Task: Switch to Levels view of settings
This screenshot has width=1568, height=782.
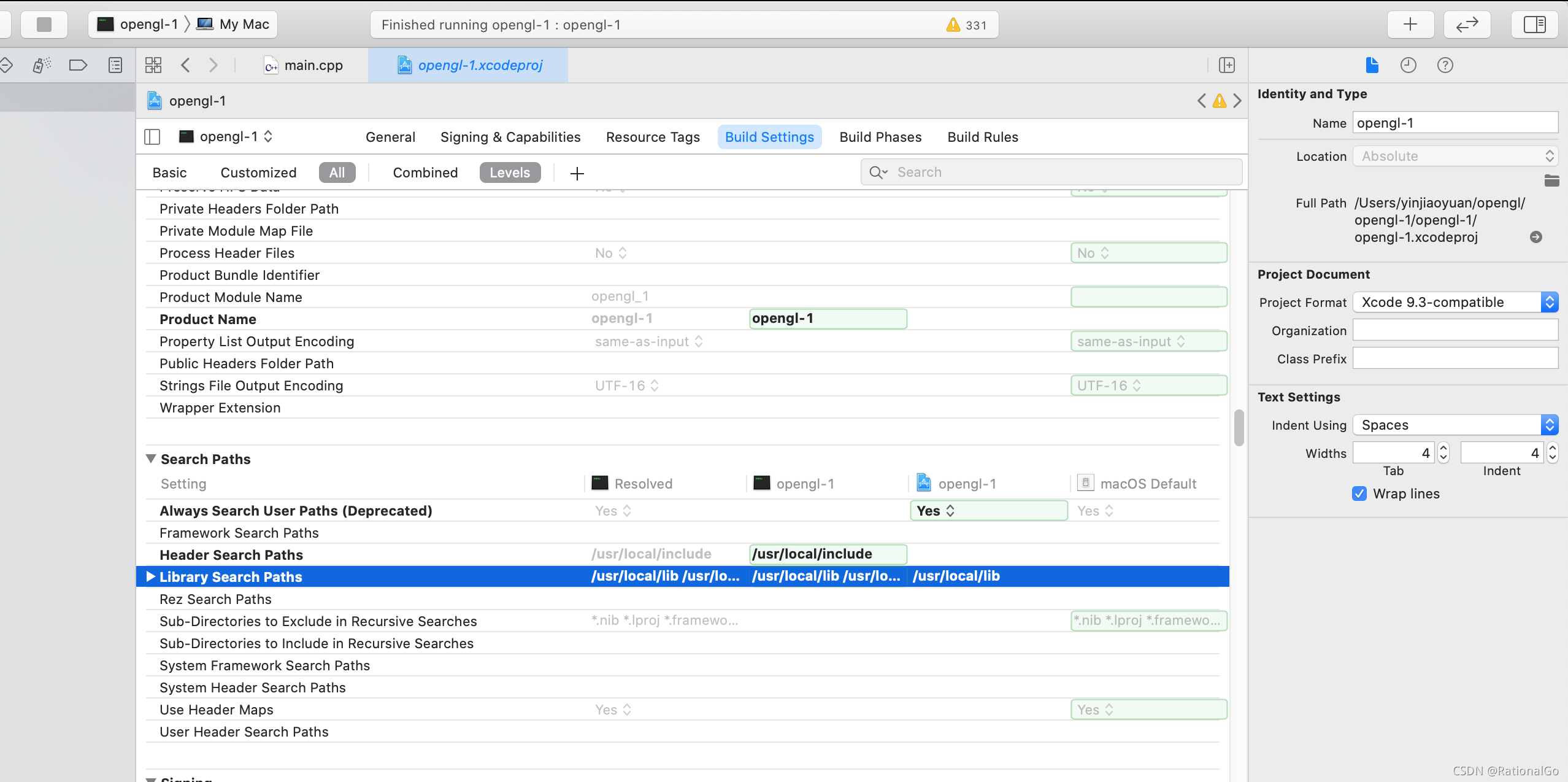Action: click(x=510, y=173)
